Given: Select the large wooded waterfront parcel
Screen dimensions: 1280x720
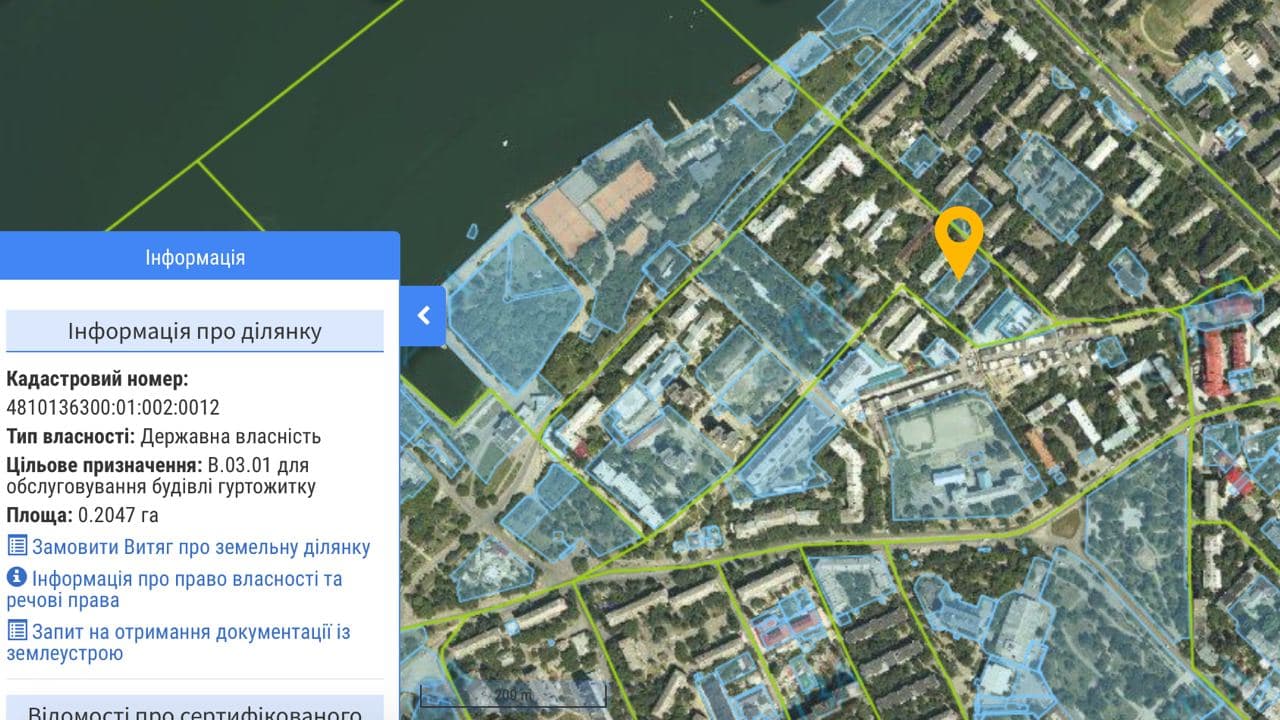Looking at the screenshot, I should coord(514,310).
